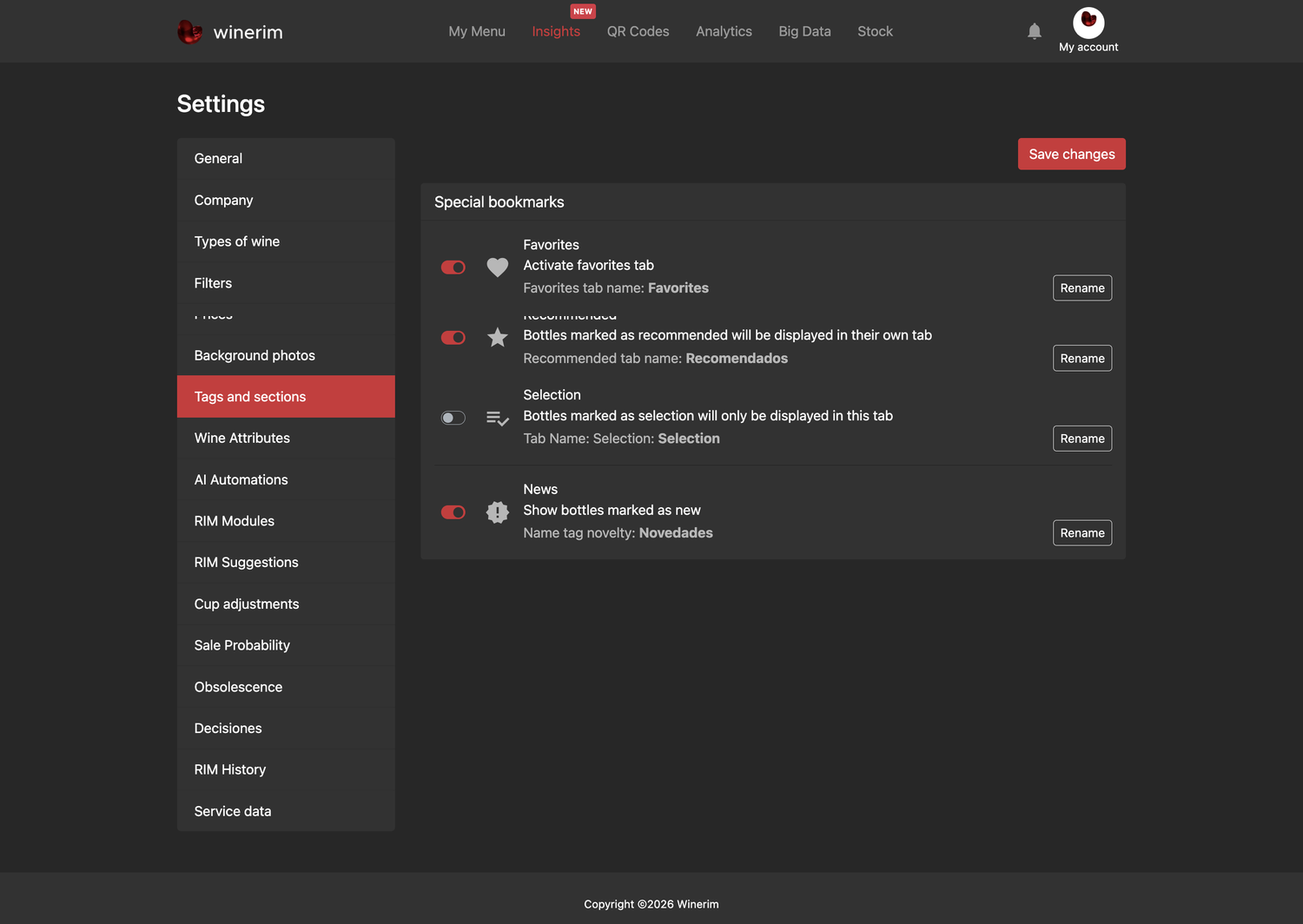The height and width of the screenshot is (924, 1303).
Task: Open the Background photos settings
Action: [x=286, y=355]
